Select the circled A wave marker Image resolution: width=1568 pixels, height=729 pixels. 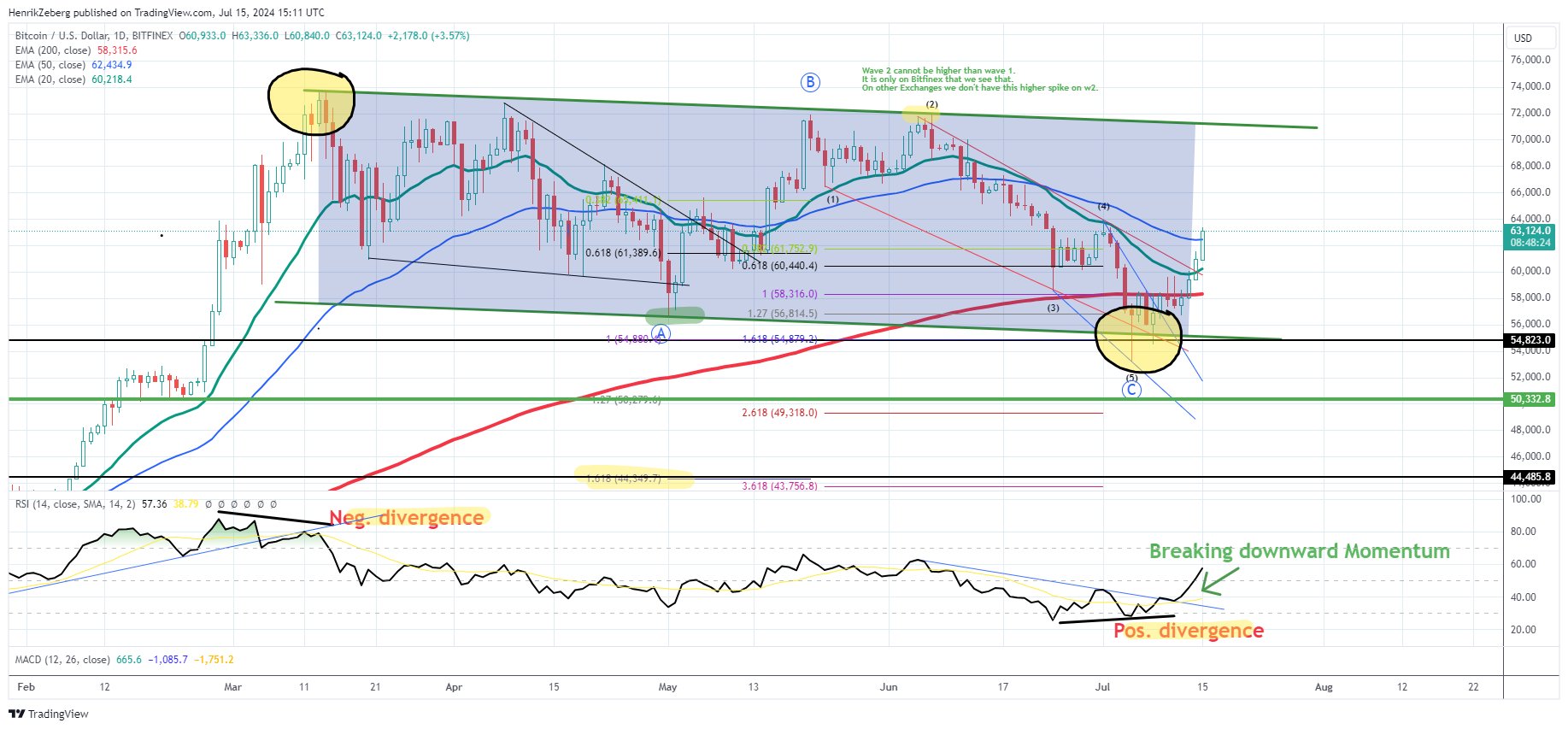tap(660, 334)
